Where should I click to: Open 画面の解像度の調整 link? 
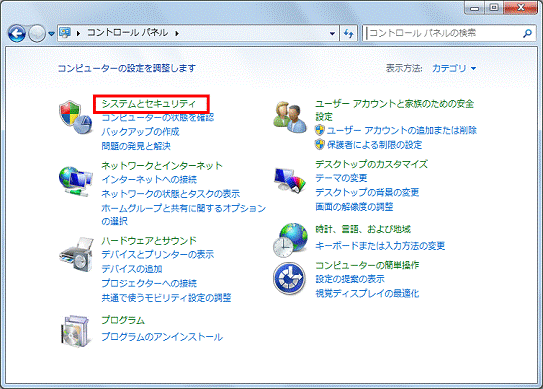354,207
